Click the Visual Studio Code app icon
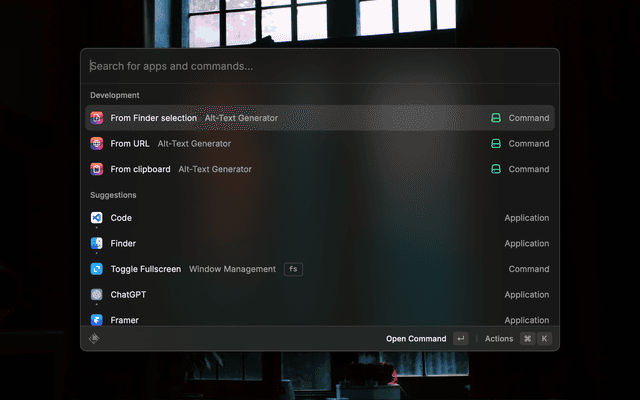 (x=97, y=218)
